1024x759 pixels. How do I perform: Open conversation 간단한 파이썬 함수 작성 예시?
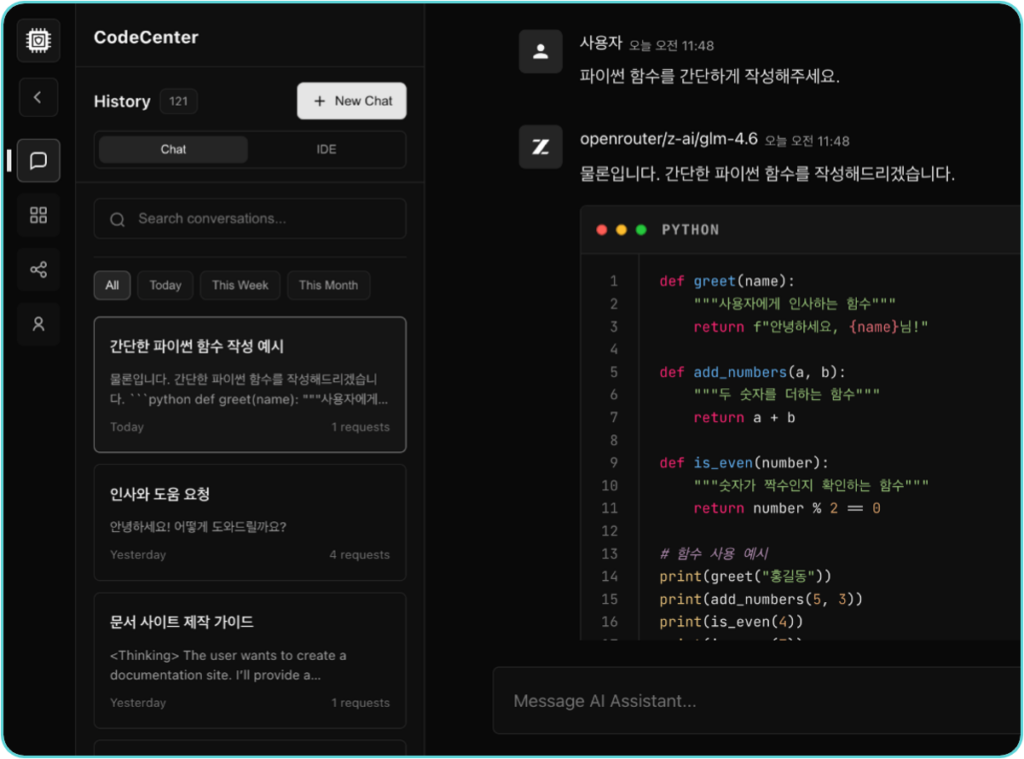click(250, 385)
